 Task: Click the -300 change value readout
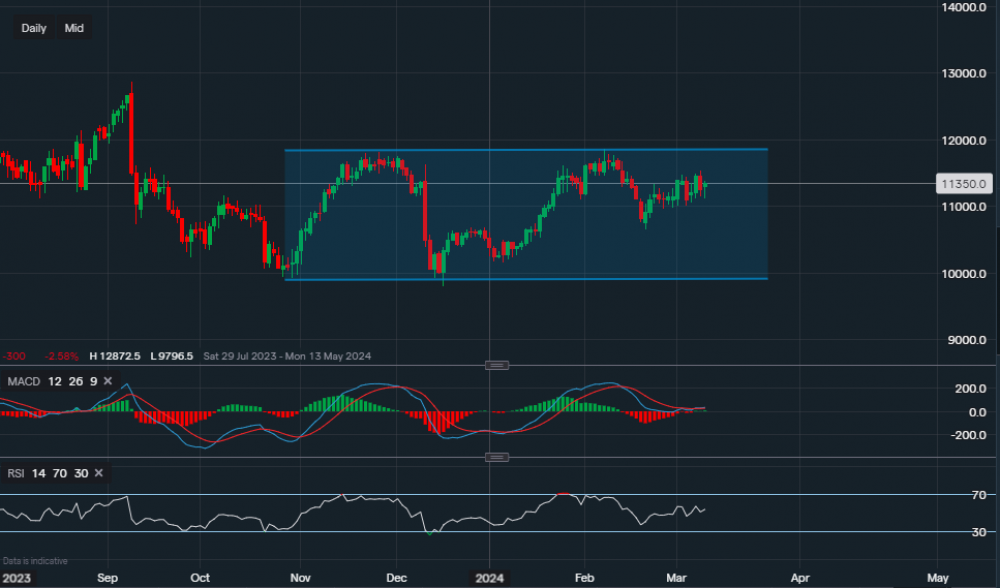14,356
